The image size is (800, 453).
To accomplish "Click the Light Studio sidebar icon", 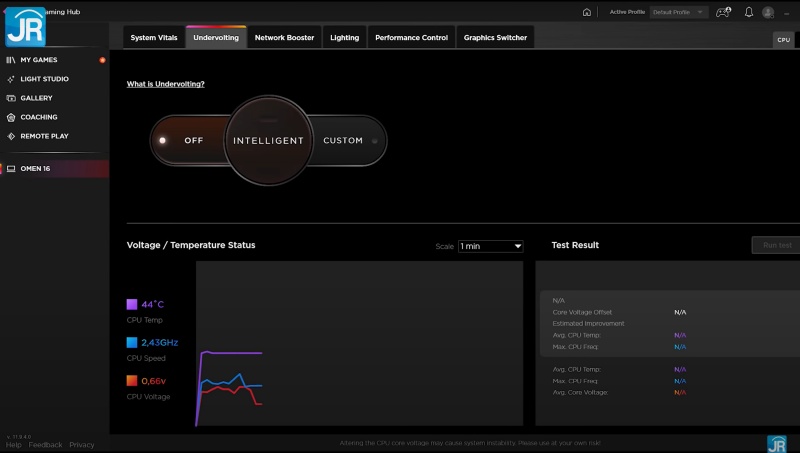I will point(11,79).
